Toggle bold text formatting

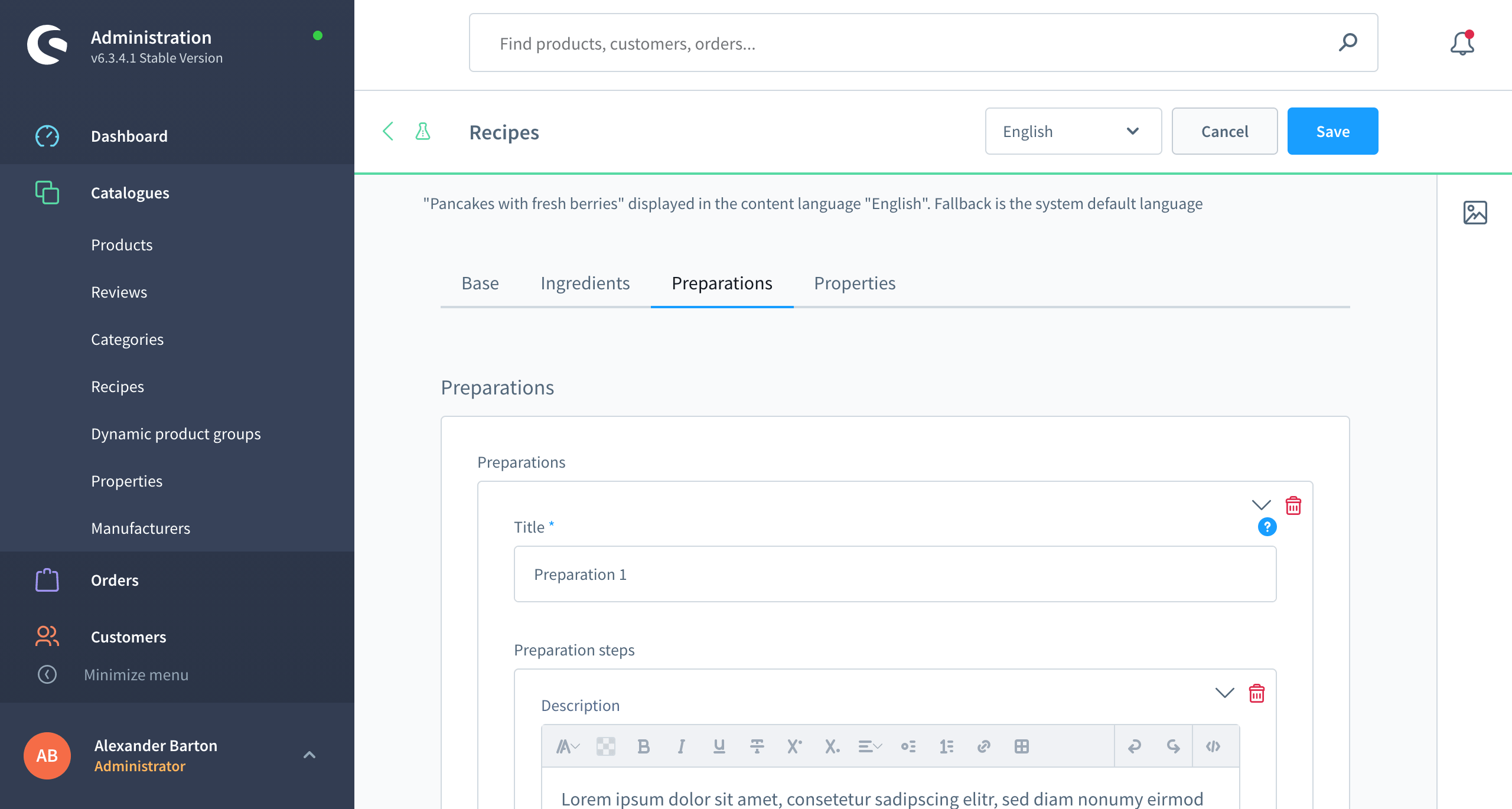click(643, 746)
